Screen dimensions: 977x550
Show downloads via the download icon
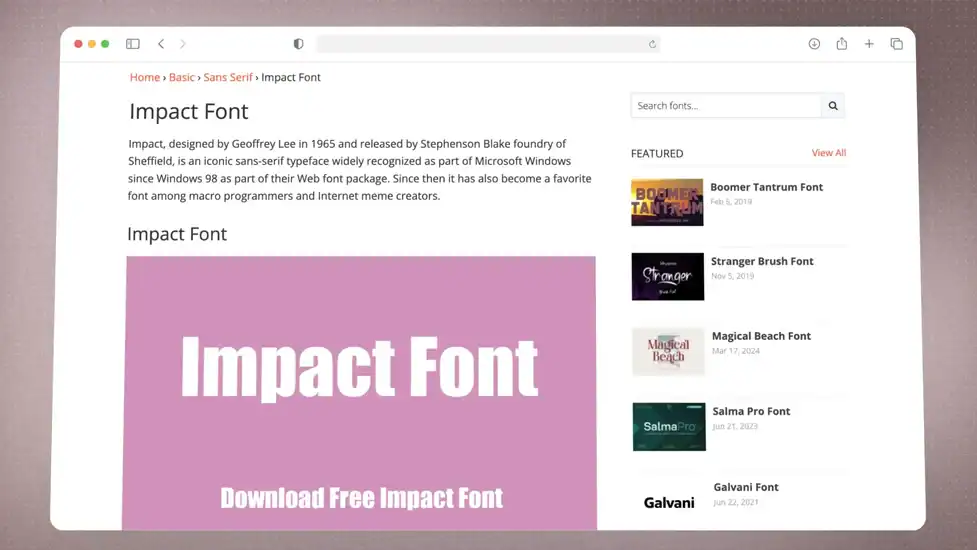coord(814,44)
